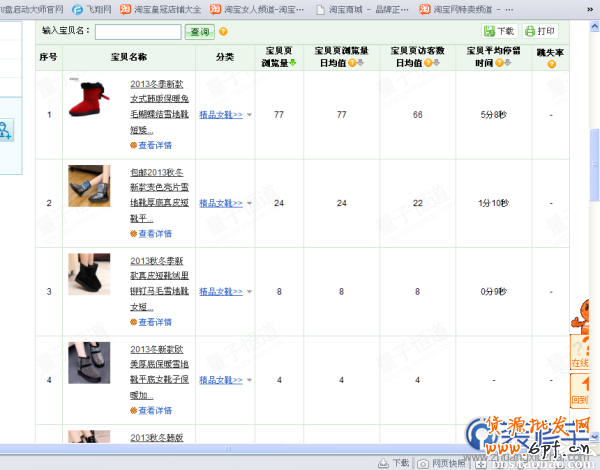Click the help icon beside 查询 button
This screenshot has height=470, width=600.
point(223,32)
